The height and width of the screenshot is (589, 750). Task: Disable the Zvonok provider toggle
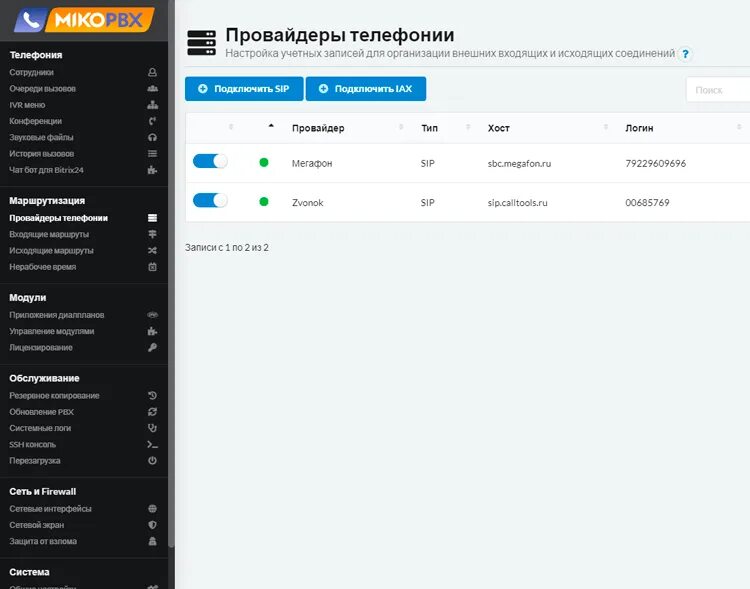210,200
